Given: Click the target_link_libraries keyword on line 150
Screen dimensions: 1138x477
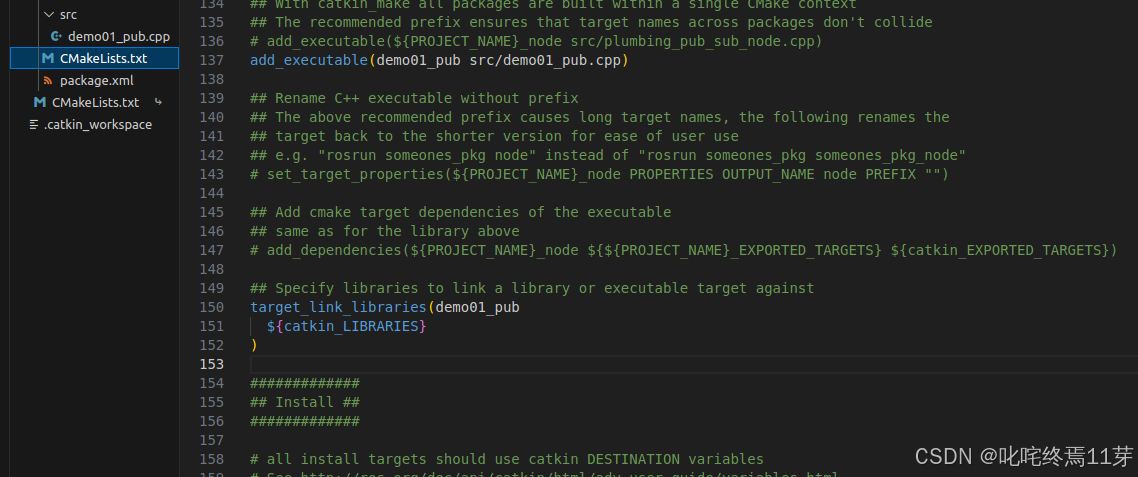Looking at the screenshot, I should point(338,307).
